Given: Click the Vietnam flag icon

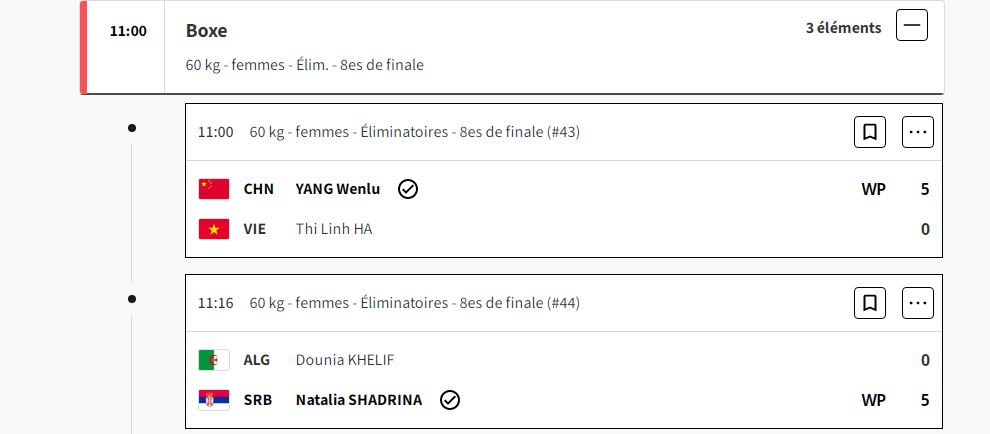Looking at the screenshot, I should click(214, 229).
